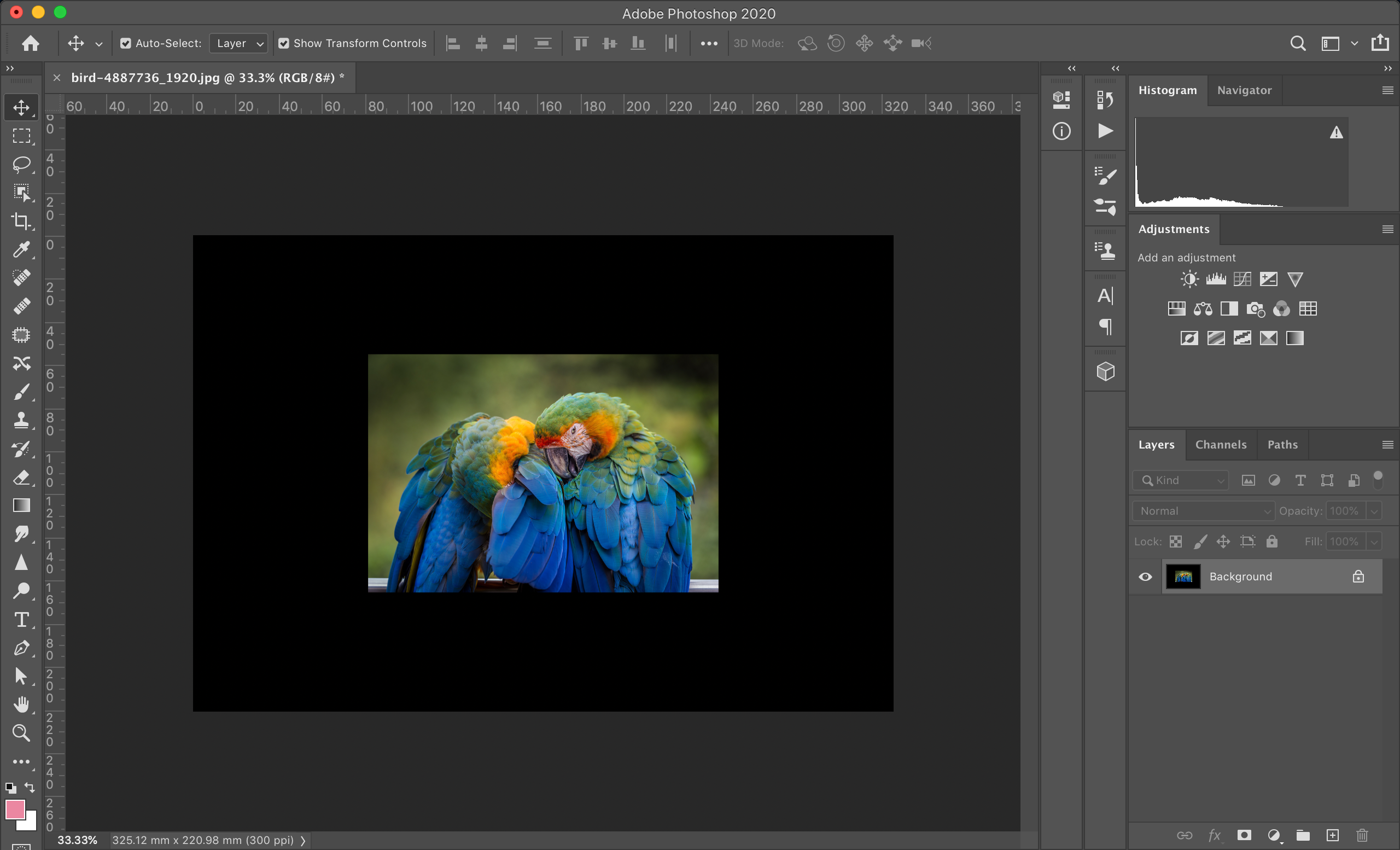The image size is (1400, 850).
Task: Click the Background layer thumbnail
Action: coord(1183,577)
